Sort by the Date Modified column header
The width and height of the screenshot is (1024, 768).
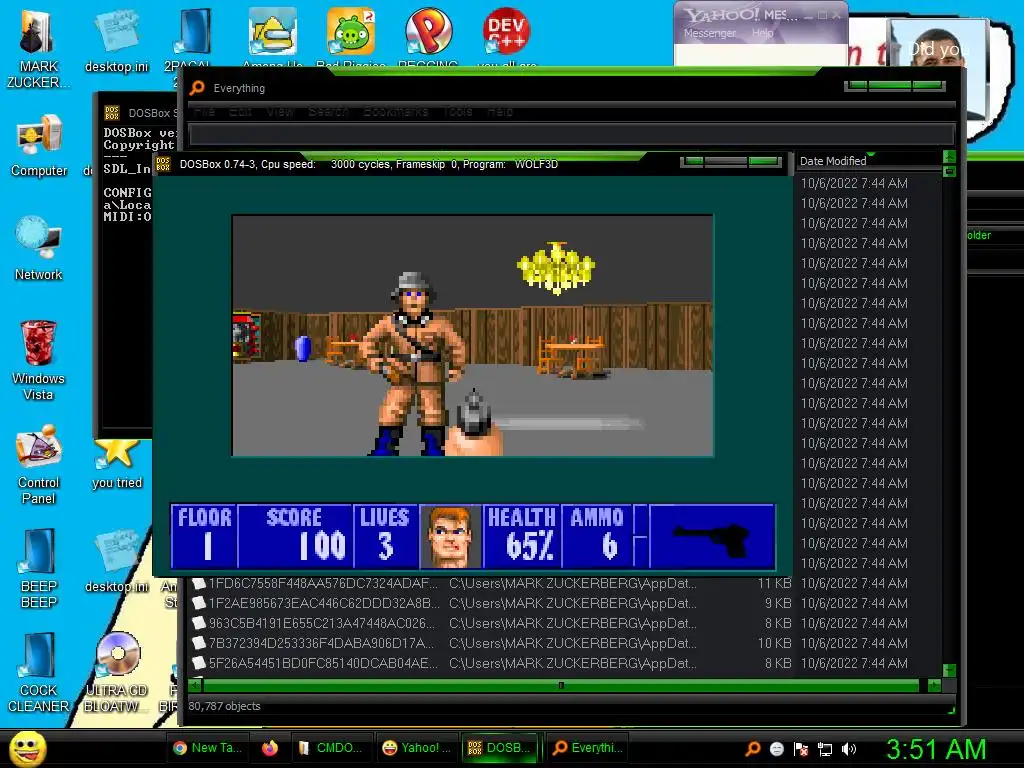[869, 161]
